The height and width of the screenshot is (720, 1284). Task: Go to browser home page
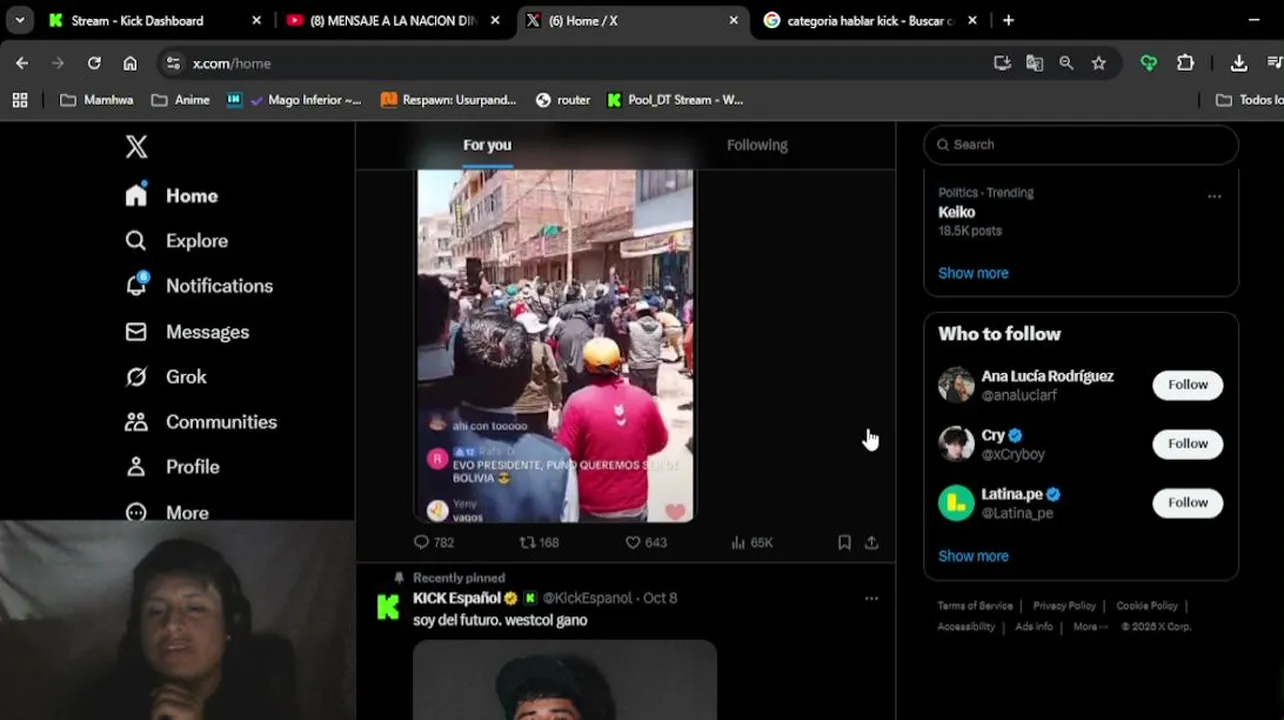[130, 63]
